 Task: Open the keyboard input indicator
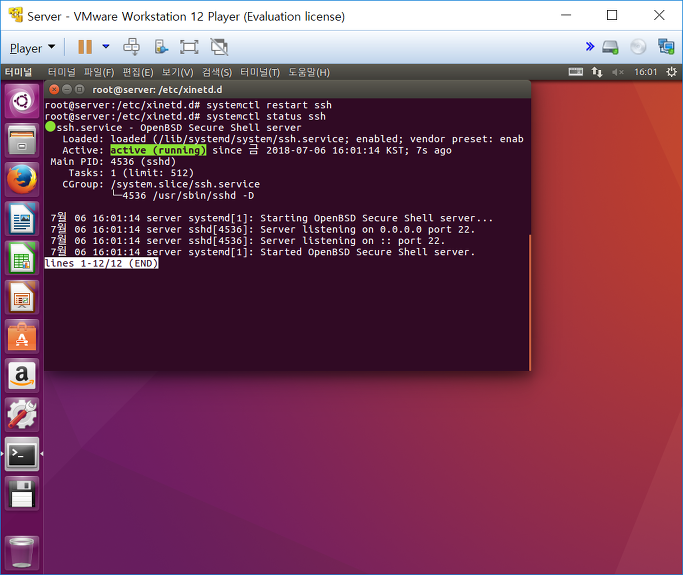576,72
